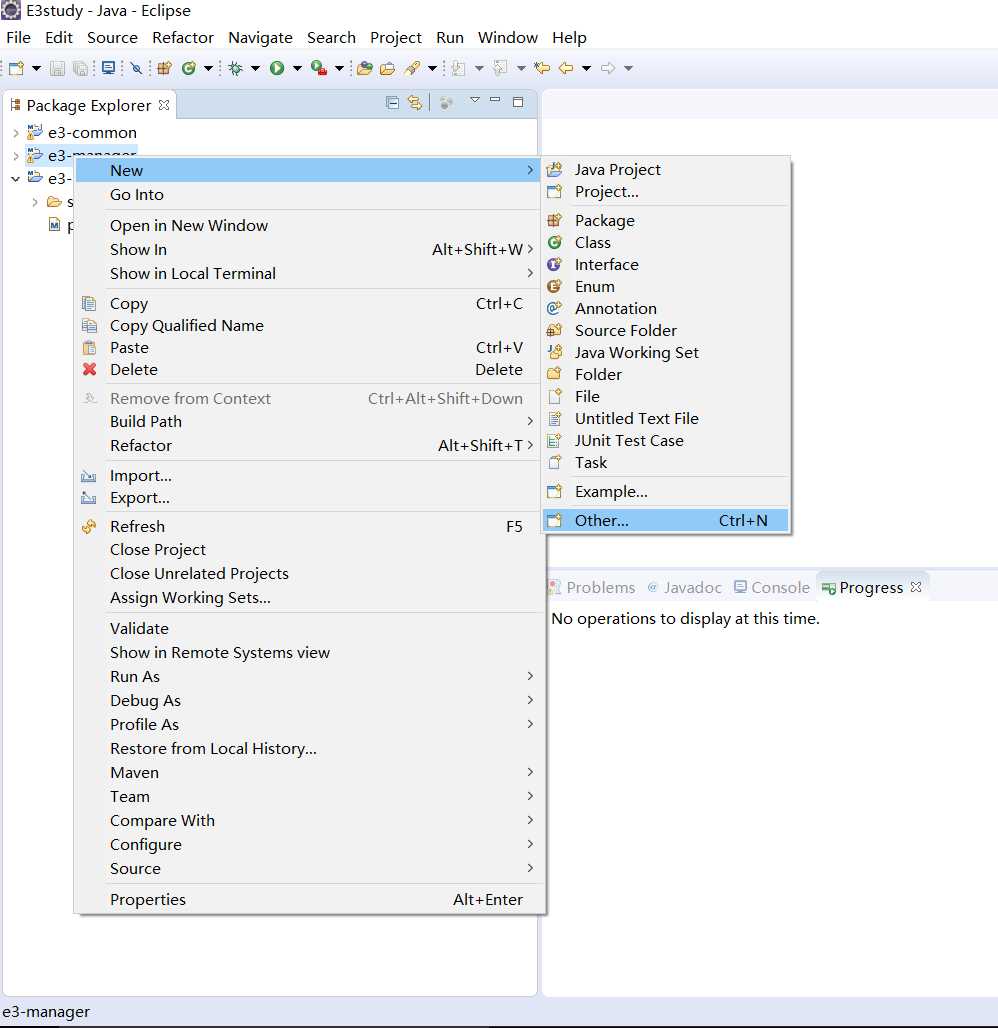Open the Help menu
Image resolution: width=998 pixels, height=1028 pixels.
[x=569, y=37]
